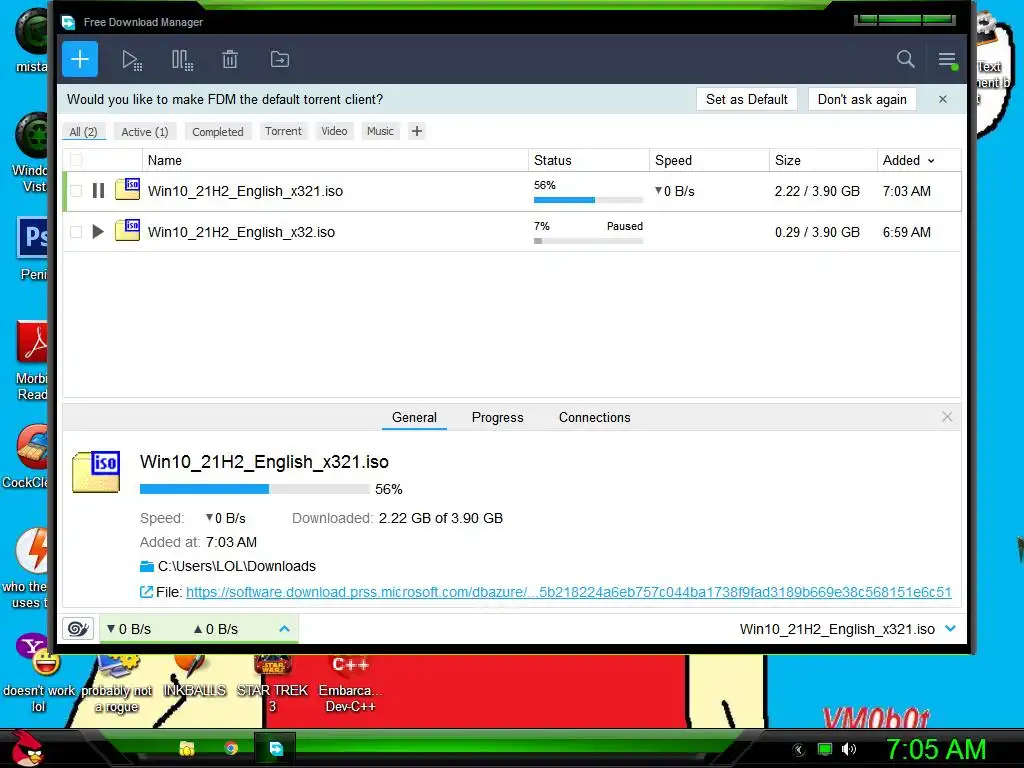The image size is (1024, 768).
Task: Click the 6:59 AM added time cell
Action: pos(906,232)
